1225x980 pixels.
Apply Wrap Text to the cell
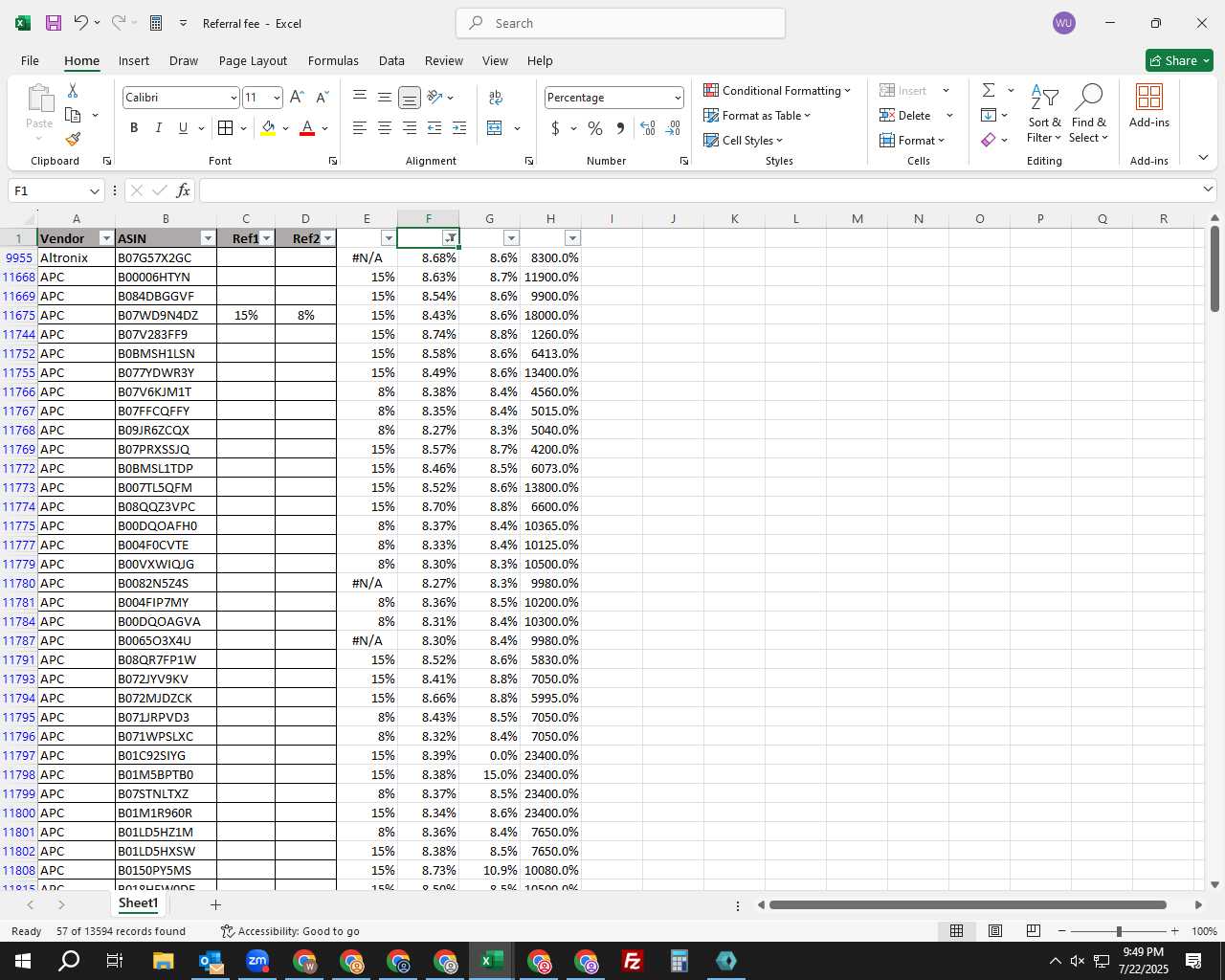[x=496, y=97]
